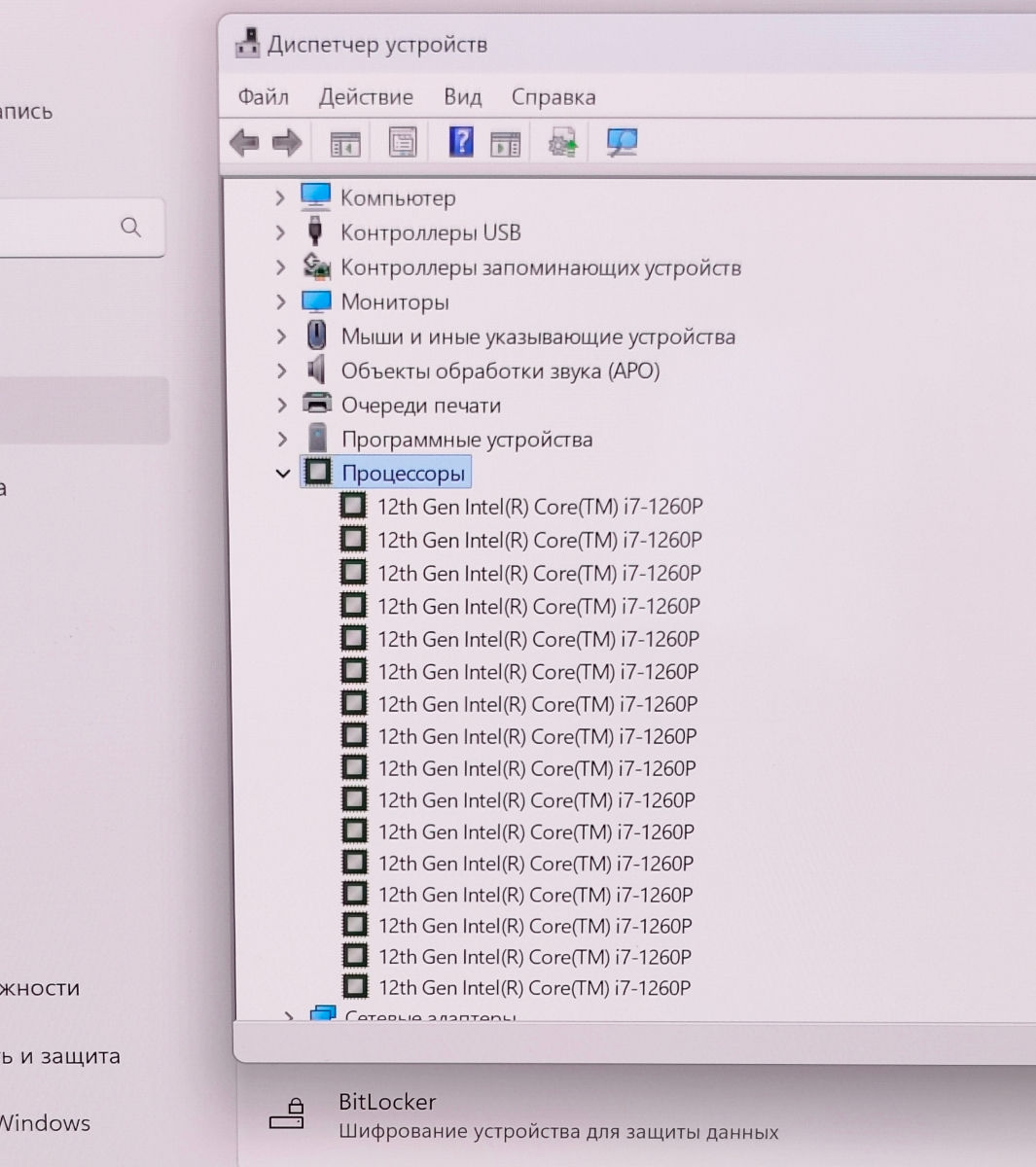This screenshot has width=1036, height=1167.
Task: Click the show/hide console tree icon
Action: (x=345, y=143)
